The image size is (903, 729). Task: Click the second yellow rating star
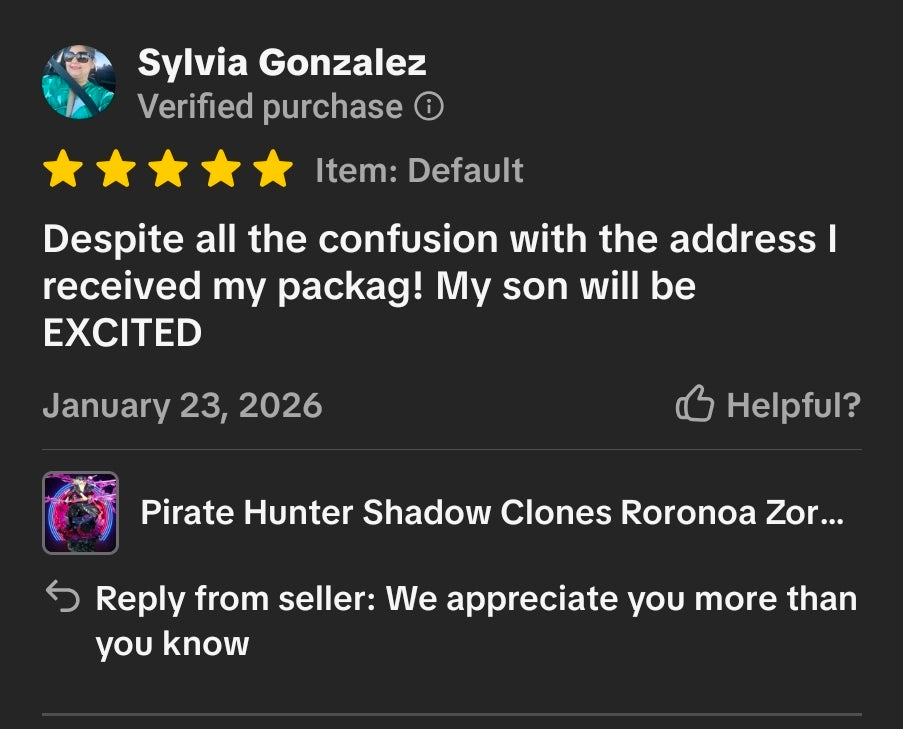[x=115, y=169]
